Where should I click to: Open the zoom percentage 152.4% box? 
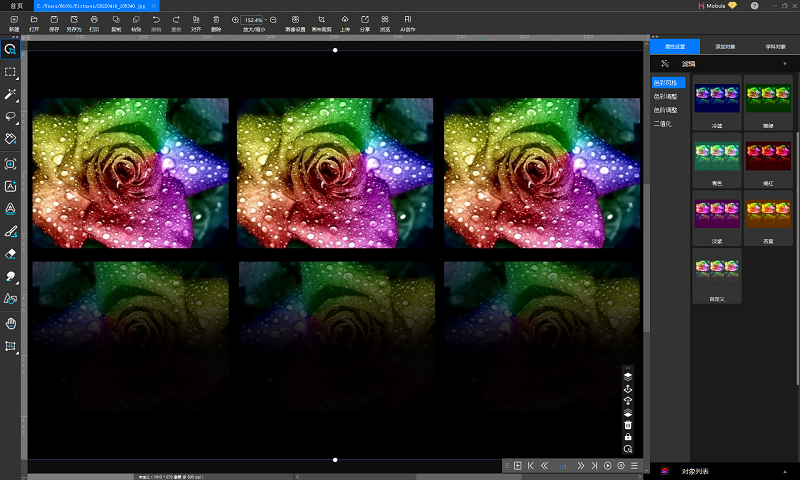[253, 20]
